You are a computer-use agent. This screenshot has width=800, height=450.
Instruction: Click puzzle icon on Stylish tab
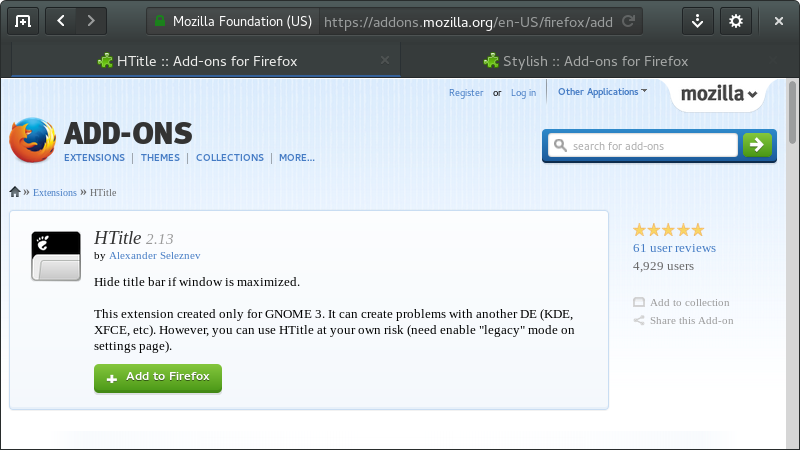pyautogui.click(x=491, y=61)
